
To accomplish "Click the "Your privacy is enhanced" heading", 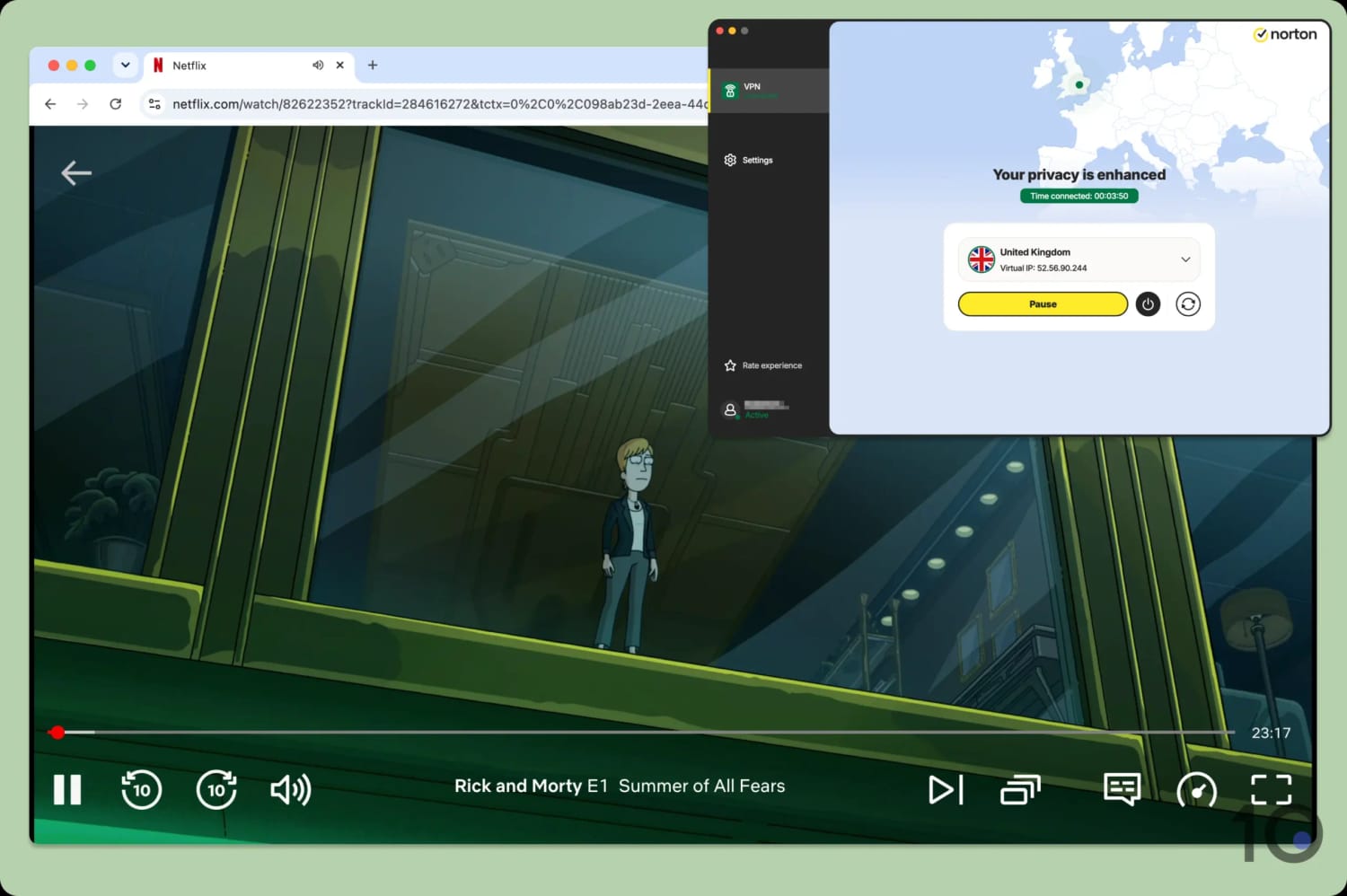I will [x=1079, y=175].
